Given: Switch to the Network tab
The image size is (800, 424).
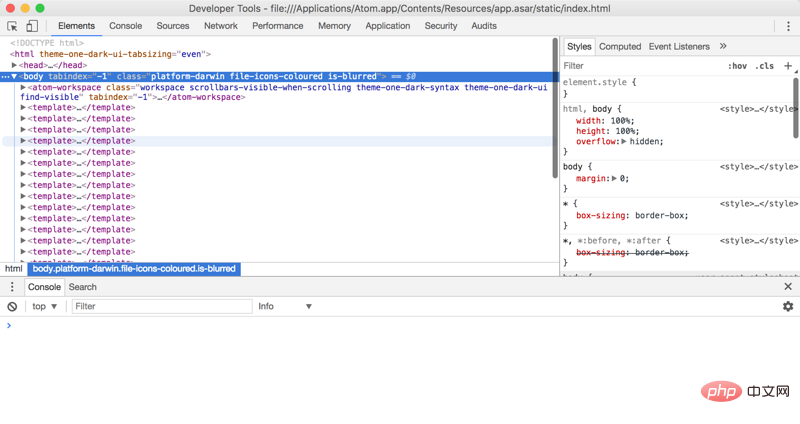Looking at the screenshot, I should (x=221, y=26).
